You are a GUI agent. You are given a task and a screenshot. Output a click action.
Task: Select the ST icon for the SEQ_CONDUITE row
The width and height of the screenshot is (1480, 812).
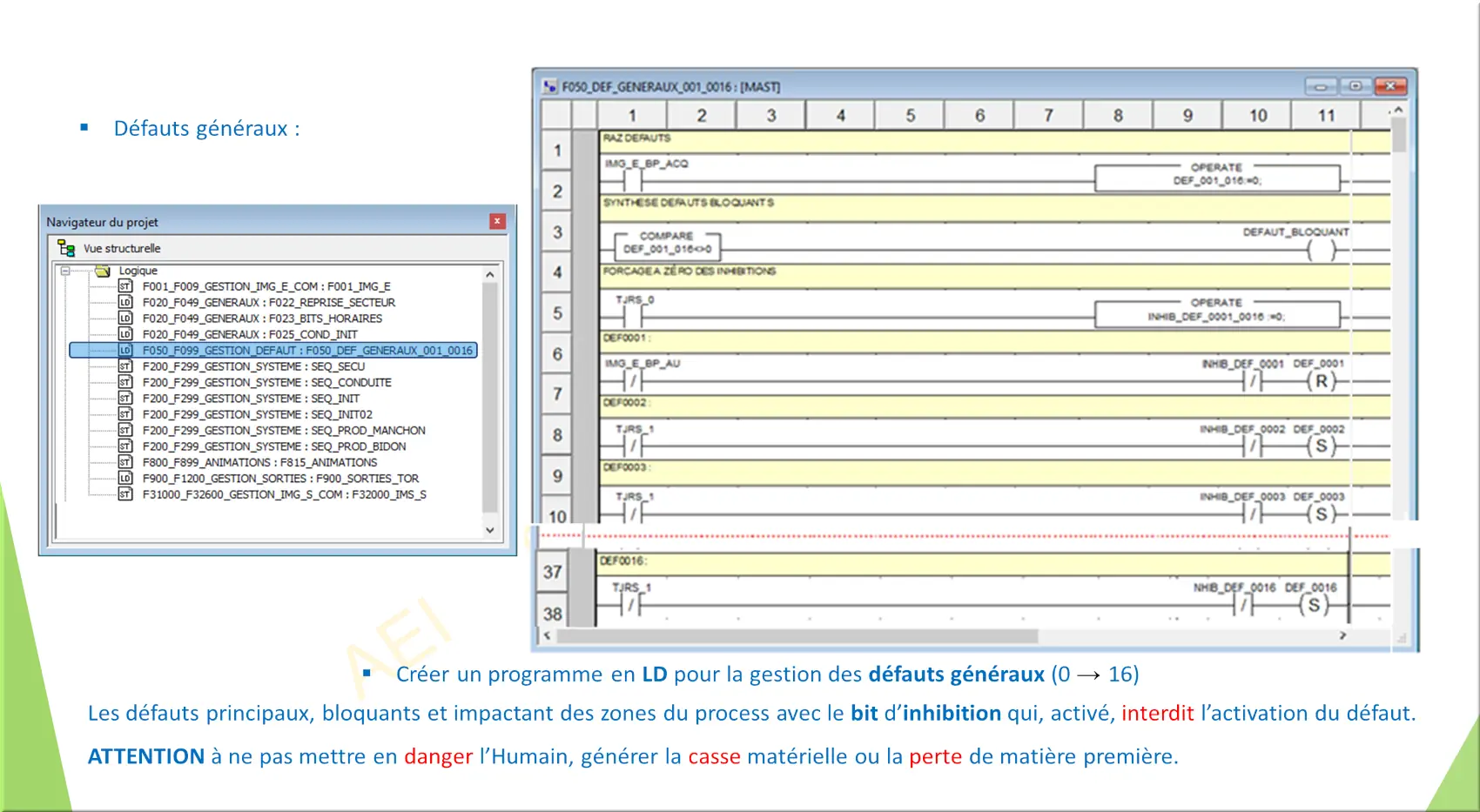(125, 382)
